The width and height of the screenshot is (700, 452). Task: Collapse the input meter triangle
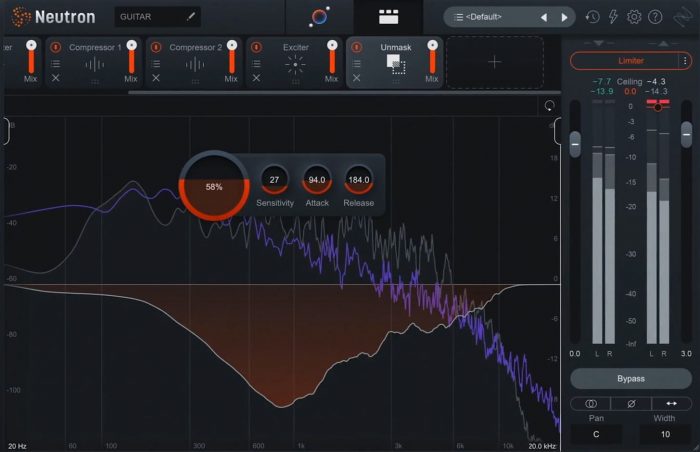pyautogui.click(x=599, y=43)
